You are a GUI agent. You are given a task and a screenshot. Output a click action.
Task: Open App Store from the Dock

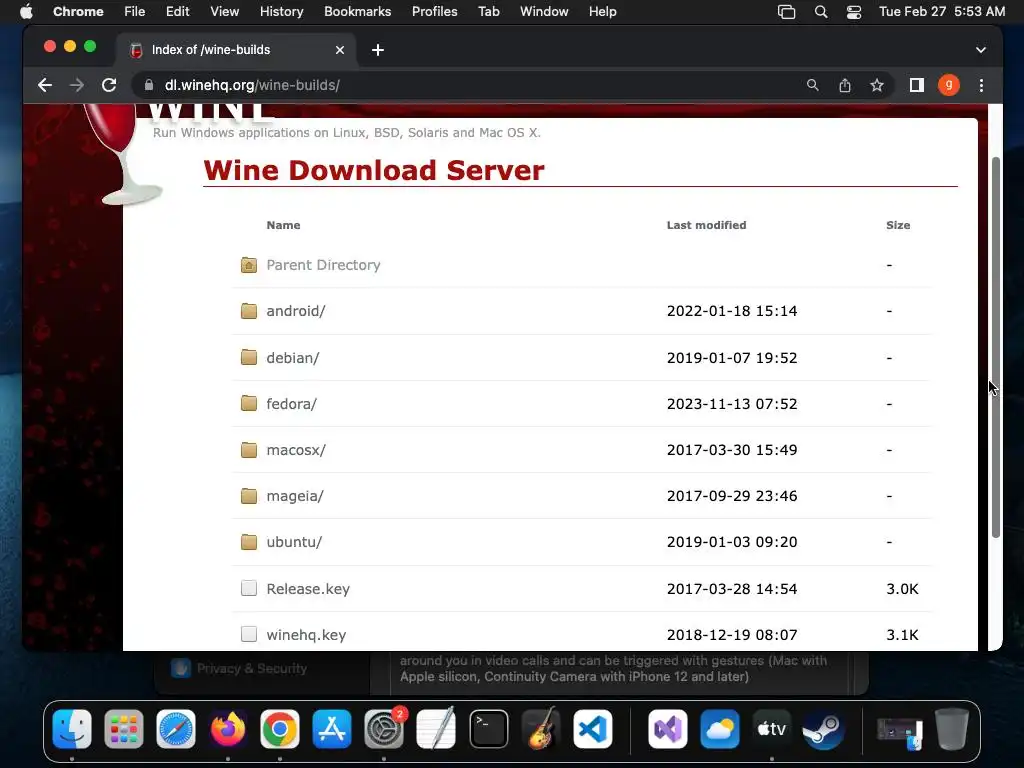(332, 729)
